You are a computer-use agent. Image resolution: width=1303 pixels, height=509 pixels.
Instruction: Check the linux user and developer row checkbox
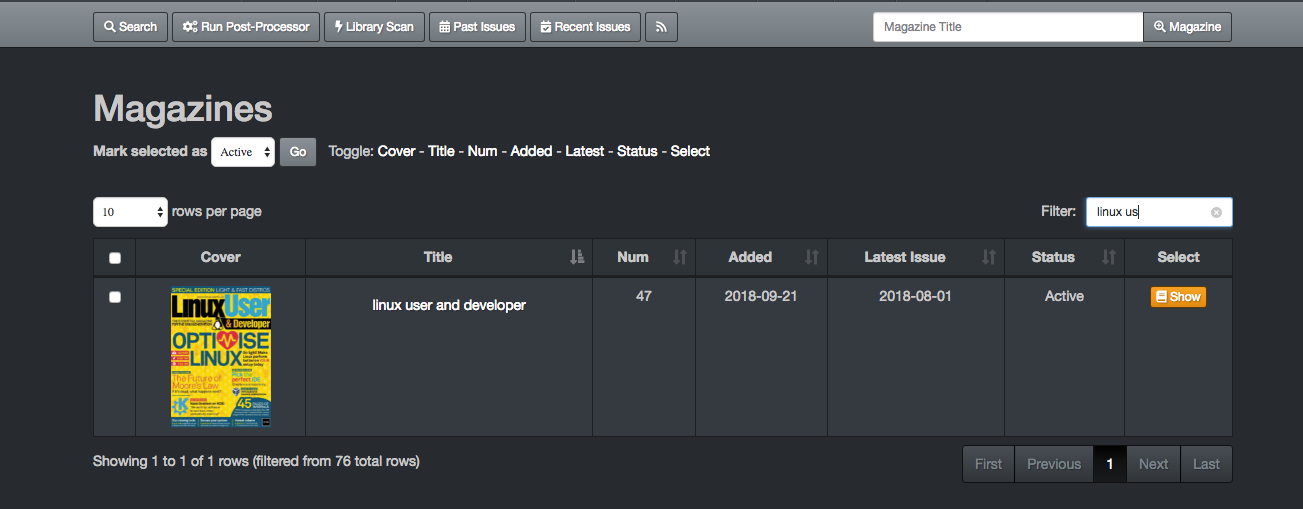tap(115, 297)
